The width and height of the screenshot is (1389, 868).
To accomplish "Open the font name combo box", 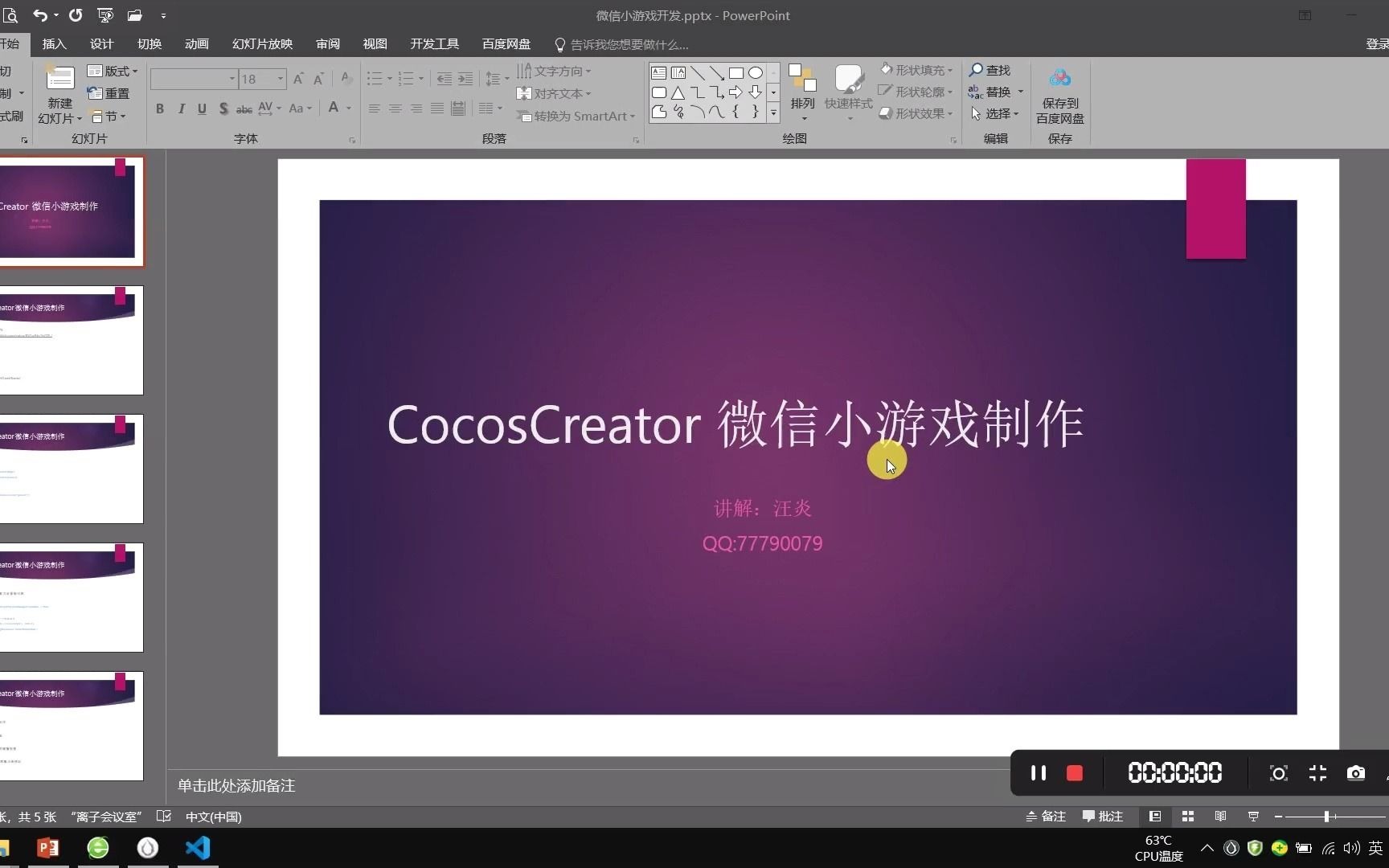I will point(194,79).
